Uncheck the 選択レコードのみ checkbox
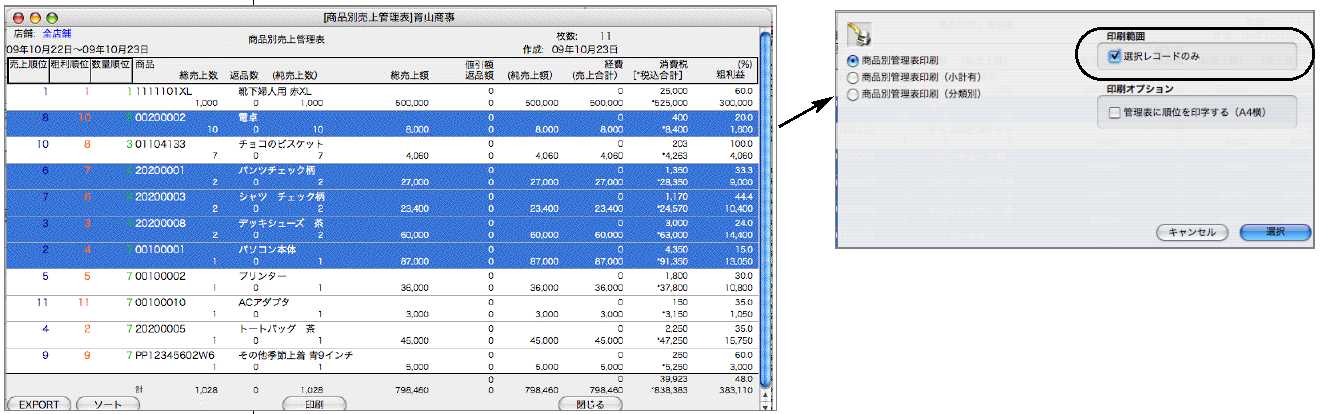This screenshot has width=1320, height=414. click(1115, 57)
